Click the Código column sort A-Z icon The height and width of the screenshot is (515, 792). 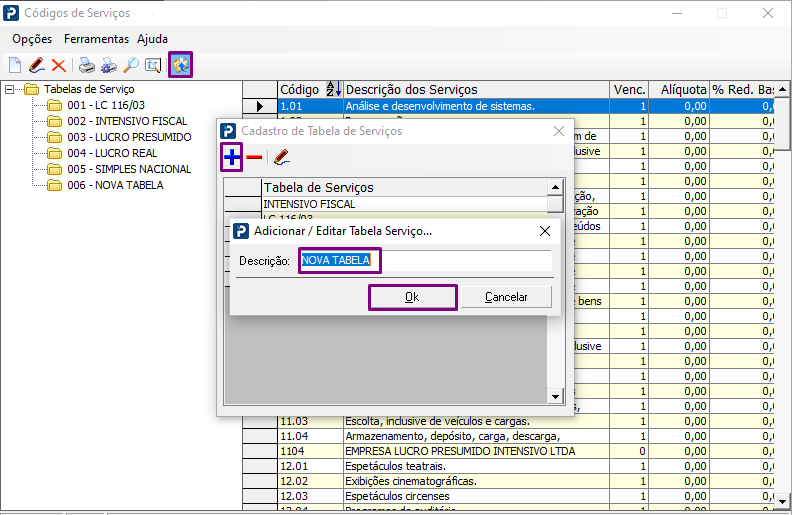coord(334,89)
